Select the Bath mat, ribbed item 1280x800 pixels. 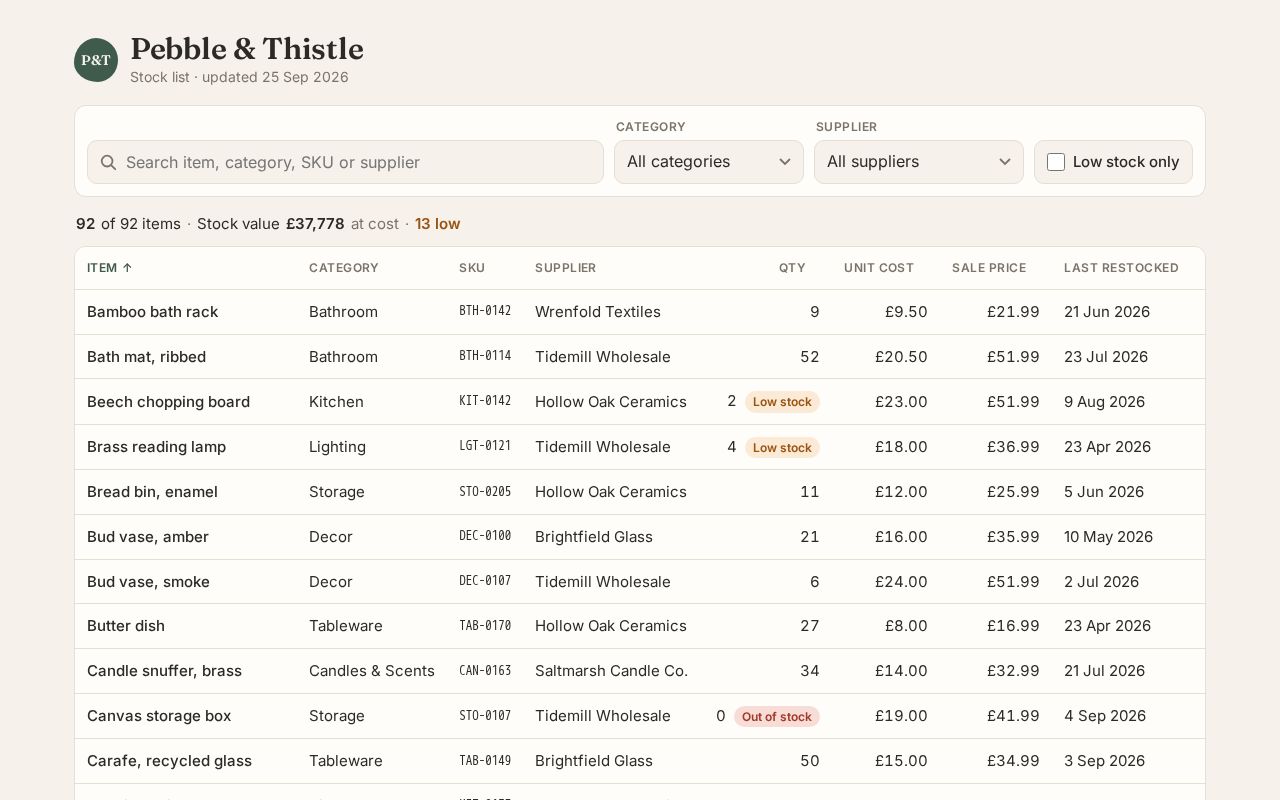click(x=147, y=357)
